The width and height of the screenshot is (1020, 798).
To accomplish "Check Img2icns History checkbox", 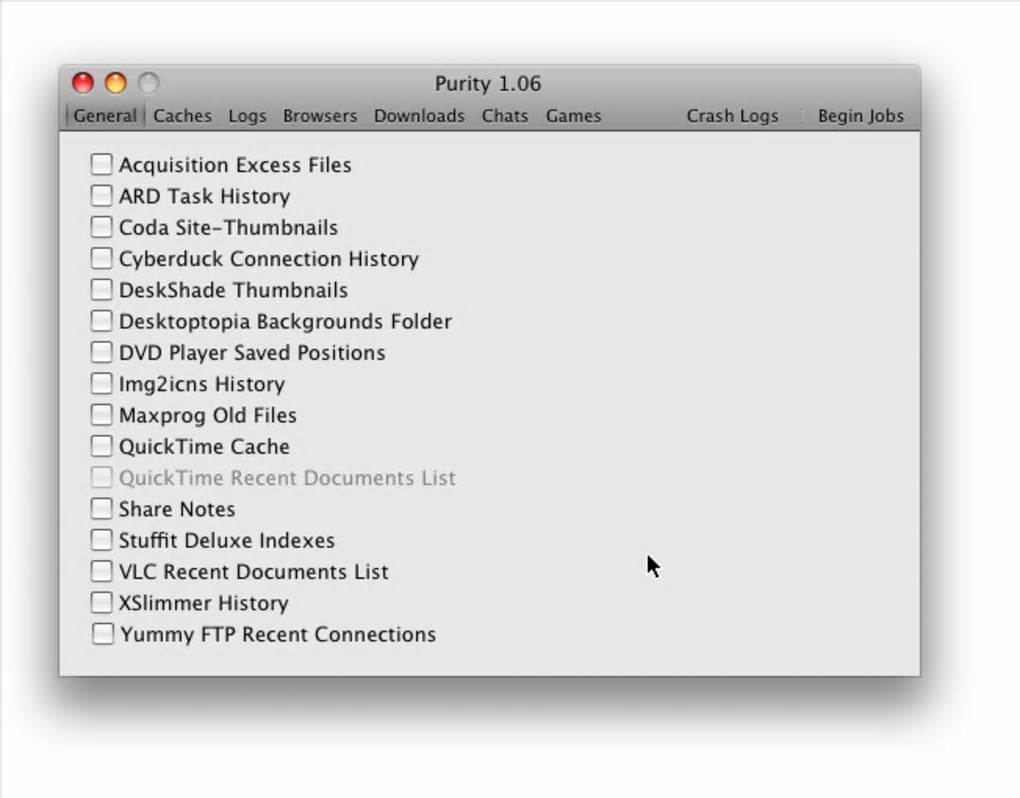I will [x=101, y=383].
